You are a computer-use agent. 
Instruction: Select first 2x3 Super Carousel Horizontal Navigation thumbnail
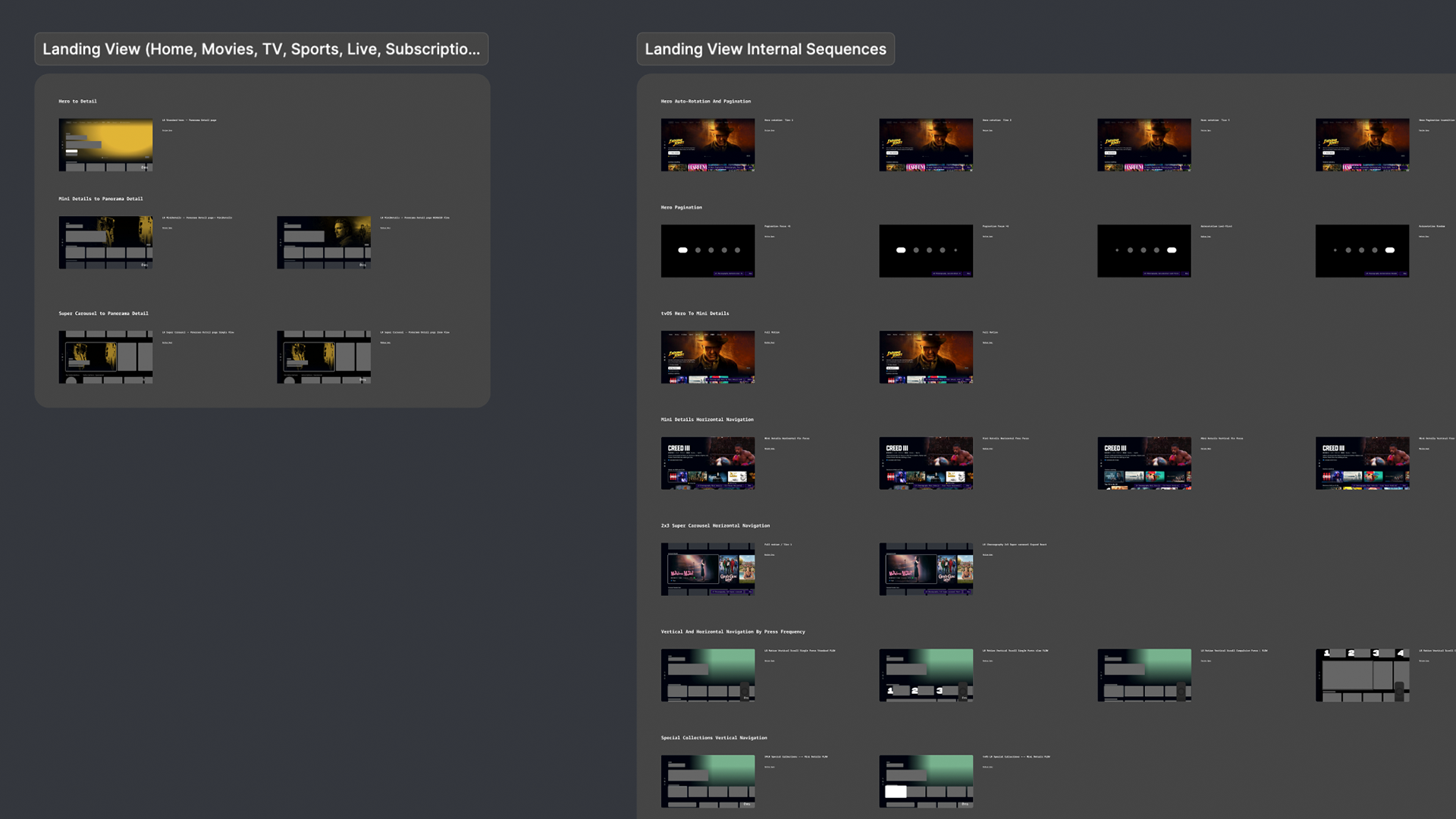click(x=708, y=570)
